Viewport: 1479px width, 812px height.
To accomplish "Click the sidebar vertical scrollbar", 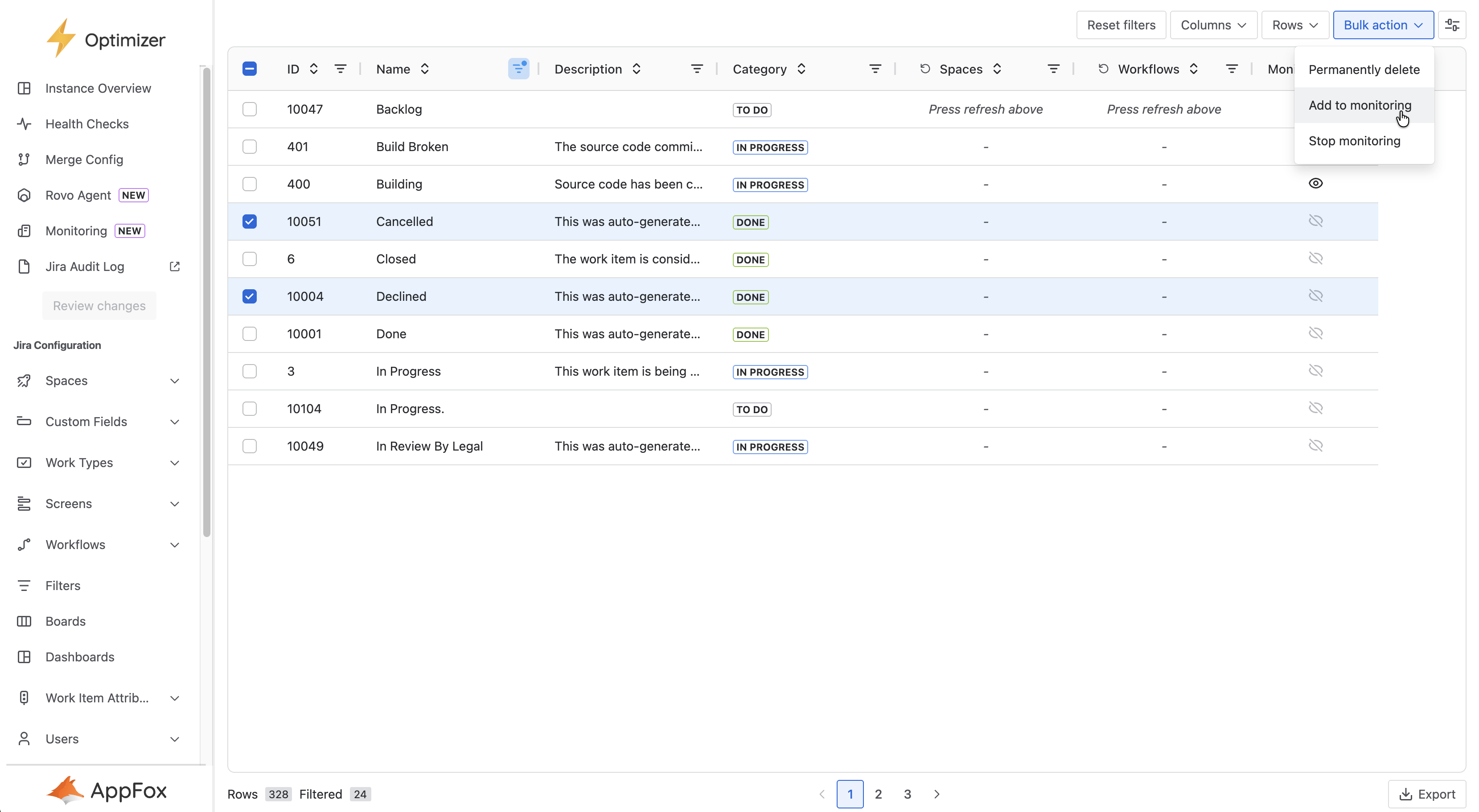I will click(x=207, y=303).
